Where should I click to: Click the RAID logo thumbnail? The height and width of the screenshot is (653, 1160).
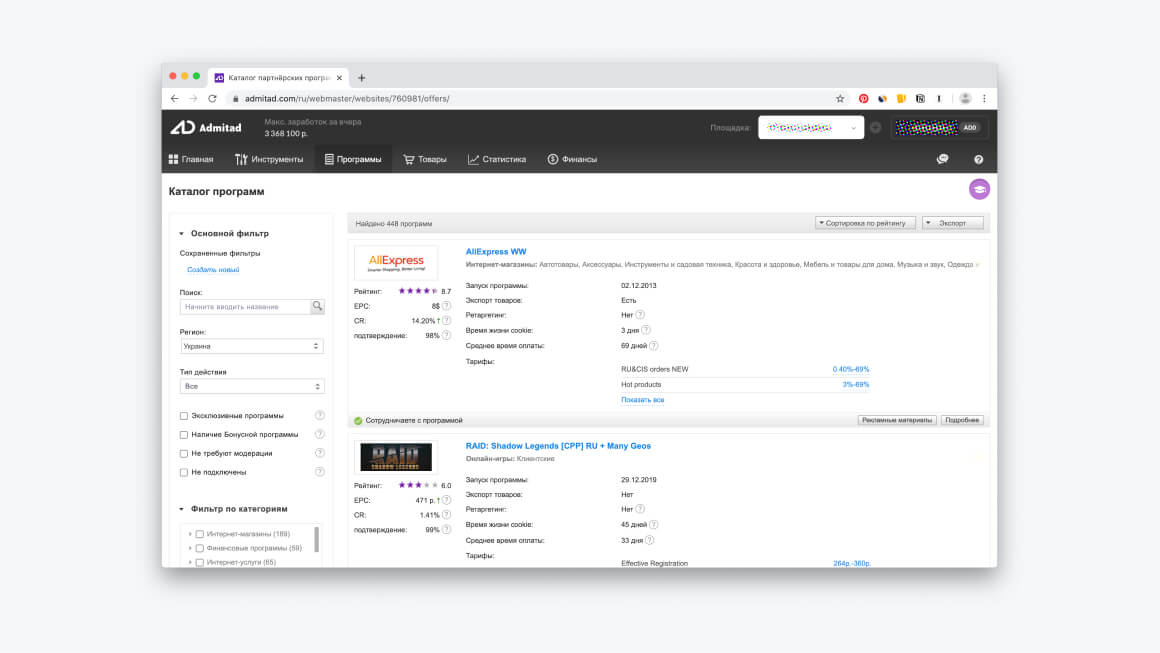pos(396,457)
